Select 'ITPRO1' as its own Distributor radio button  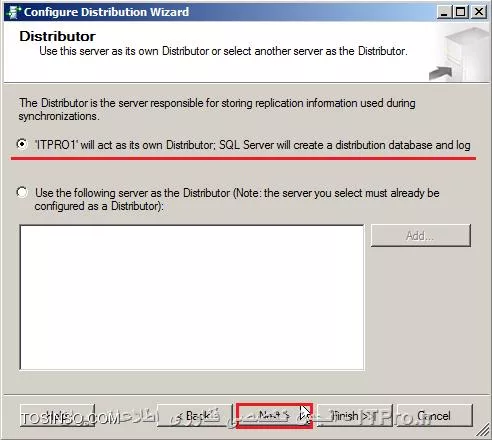coord(22,145)
